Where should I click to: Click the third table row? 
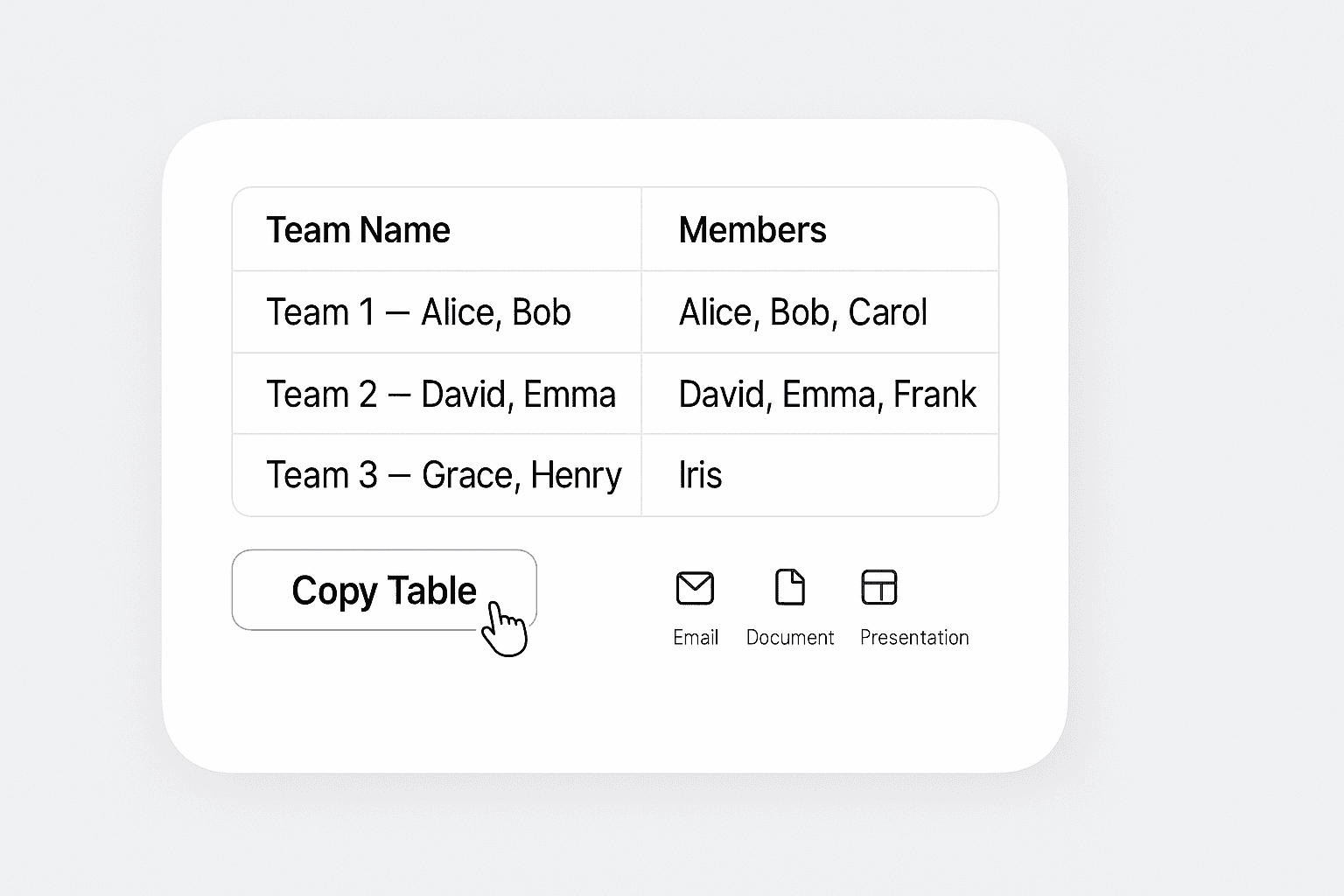pos(612,474)
